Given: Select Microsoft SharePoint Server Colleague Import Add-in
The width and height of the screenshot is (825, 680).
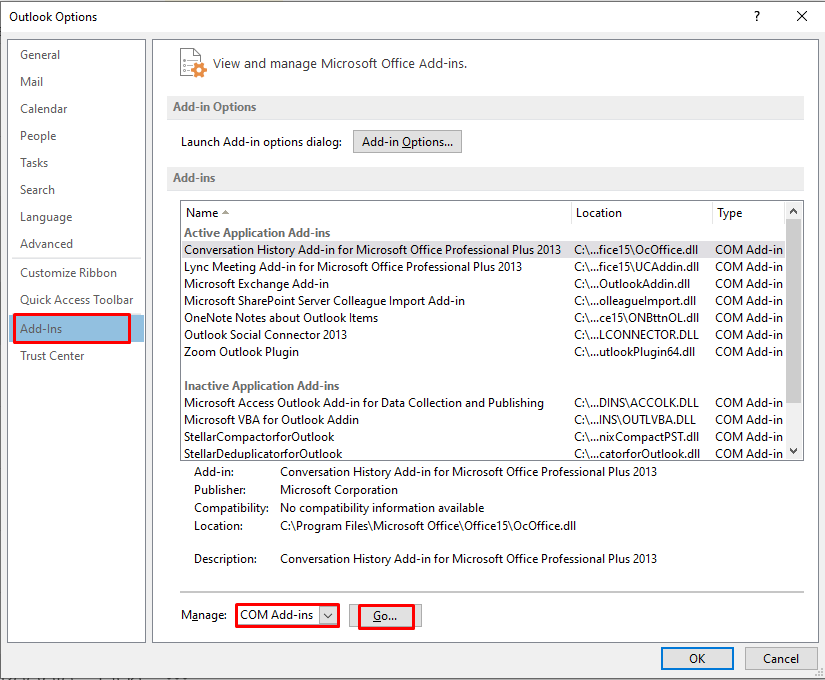Looking at the screenshot, I should tap(483, 301).
